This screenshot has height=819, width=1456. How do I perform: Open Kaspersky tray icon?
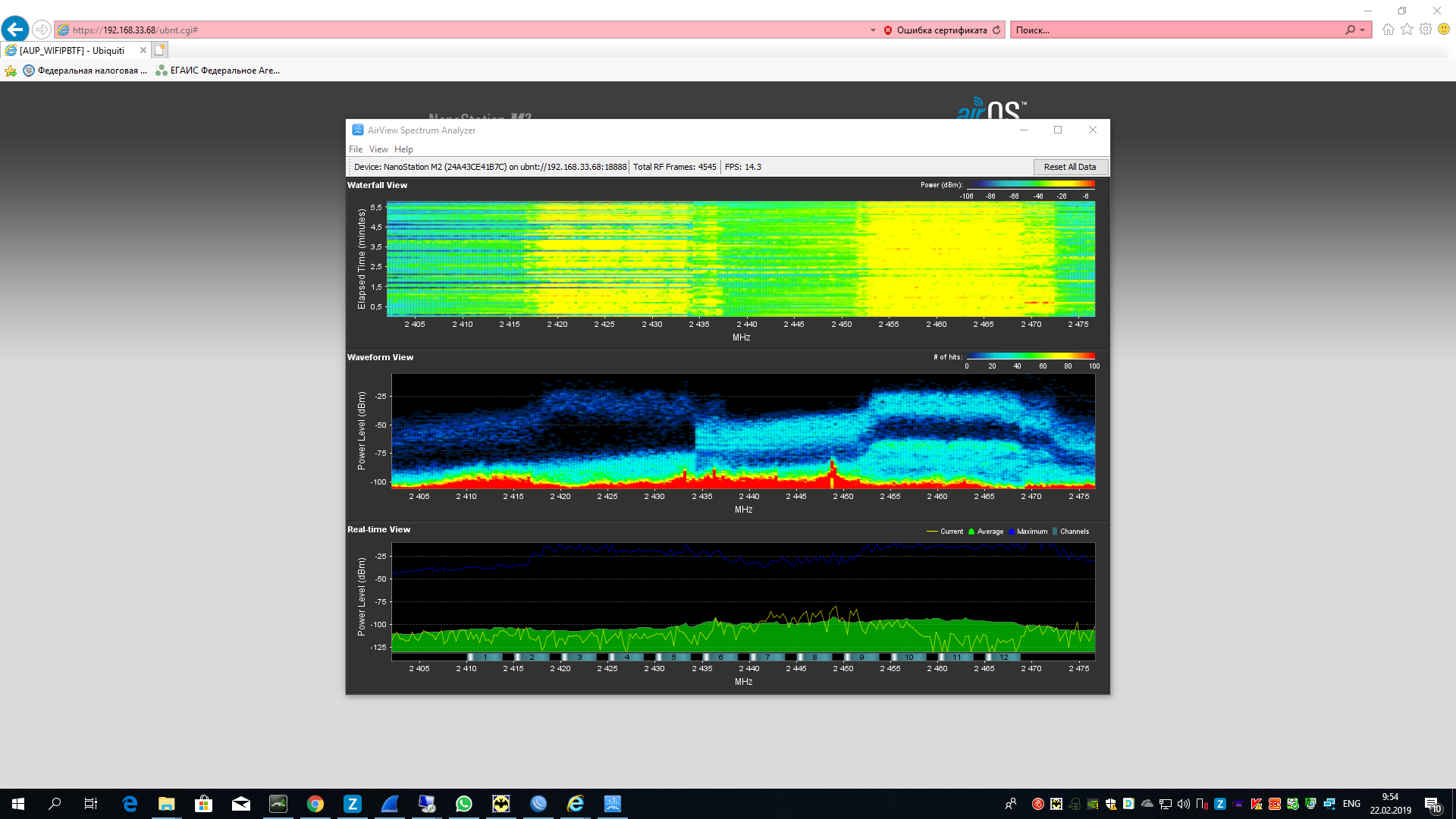point(1257,804)
